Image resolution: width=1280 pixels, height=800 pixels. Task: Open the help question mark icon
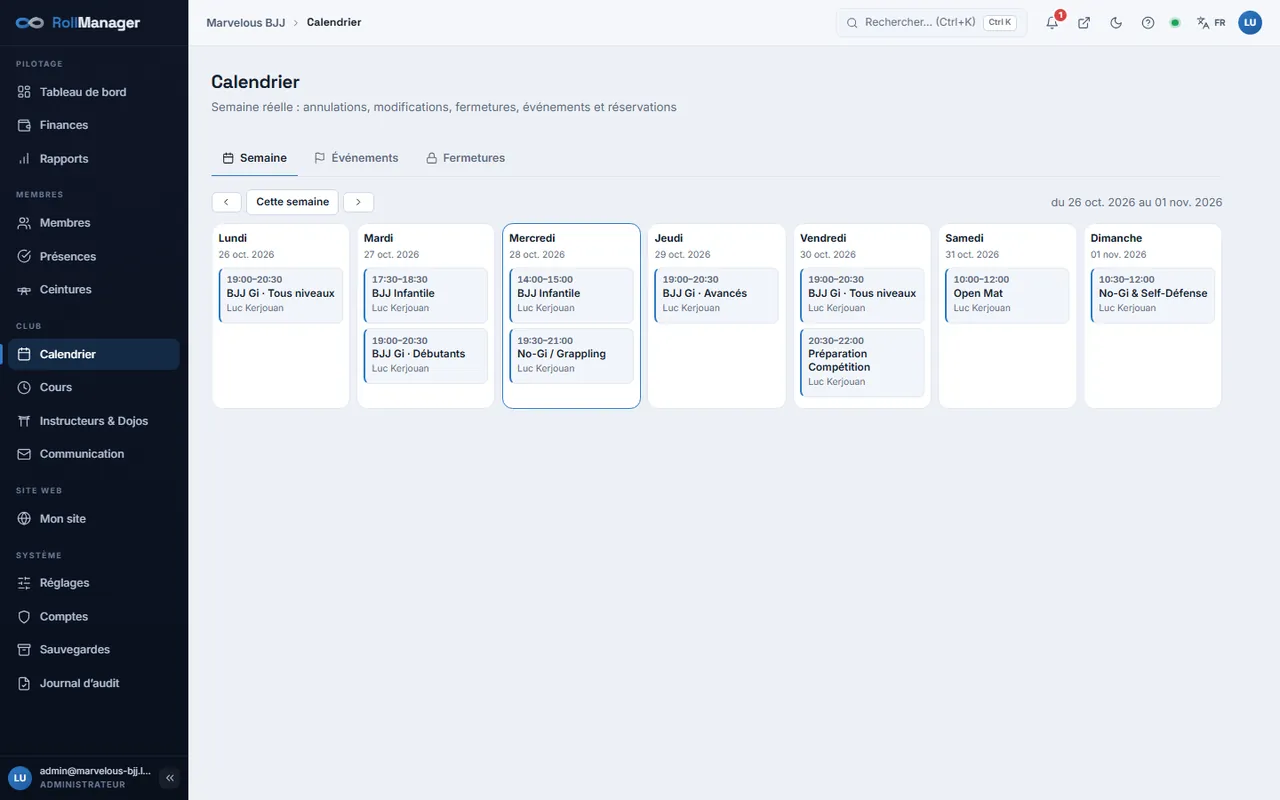tap(1148, 23)
